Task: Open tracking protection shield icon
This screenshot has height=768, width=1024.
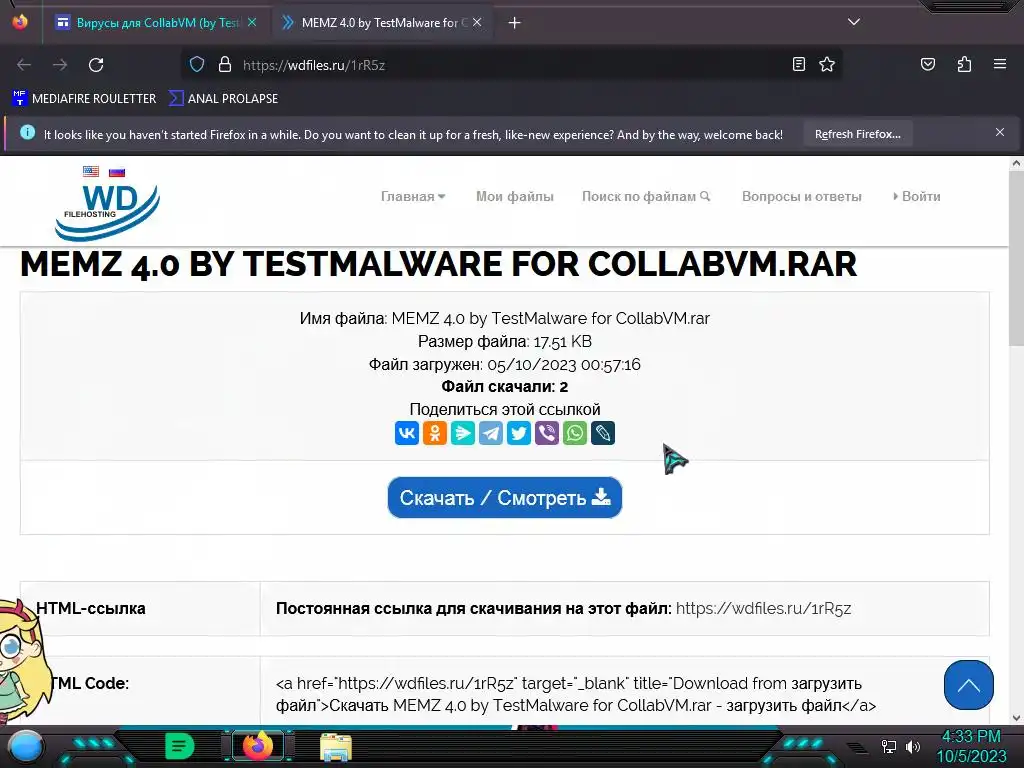Action: click(x=197, y=65)
